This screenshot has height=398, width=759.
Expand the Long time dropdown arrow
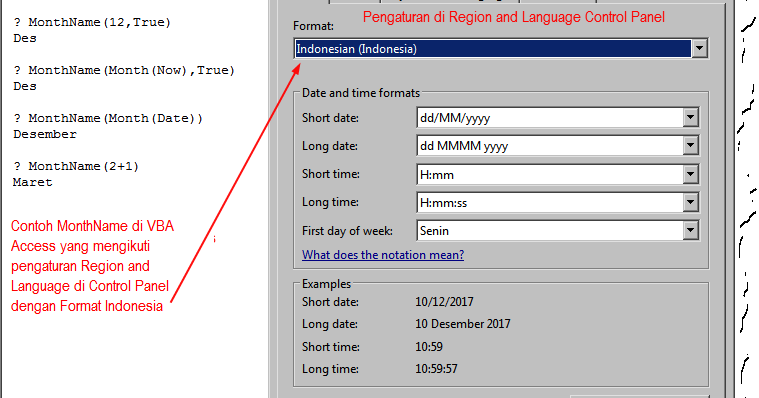(x=691, y=202)
